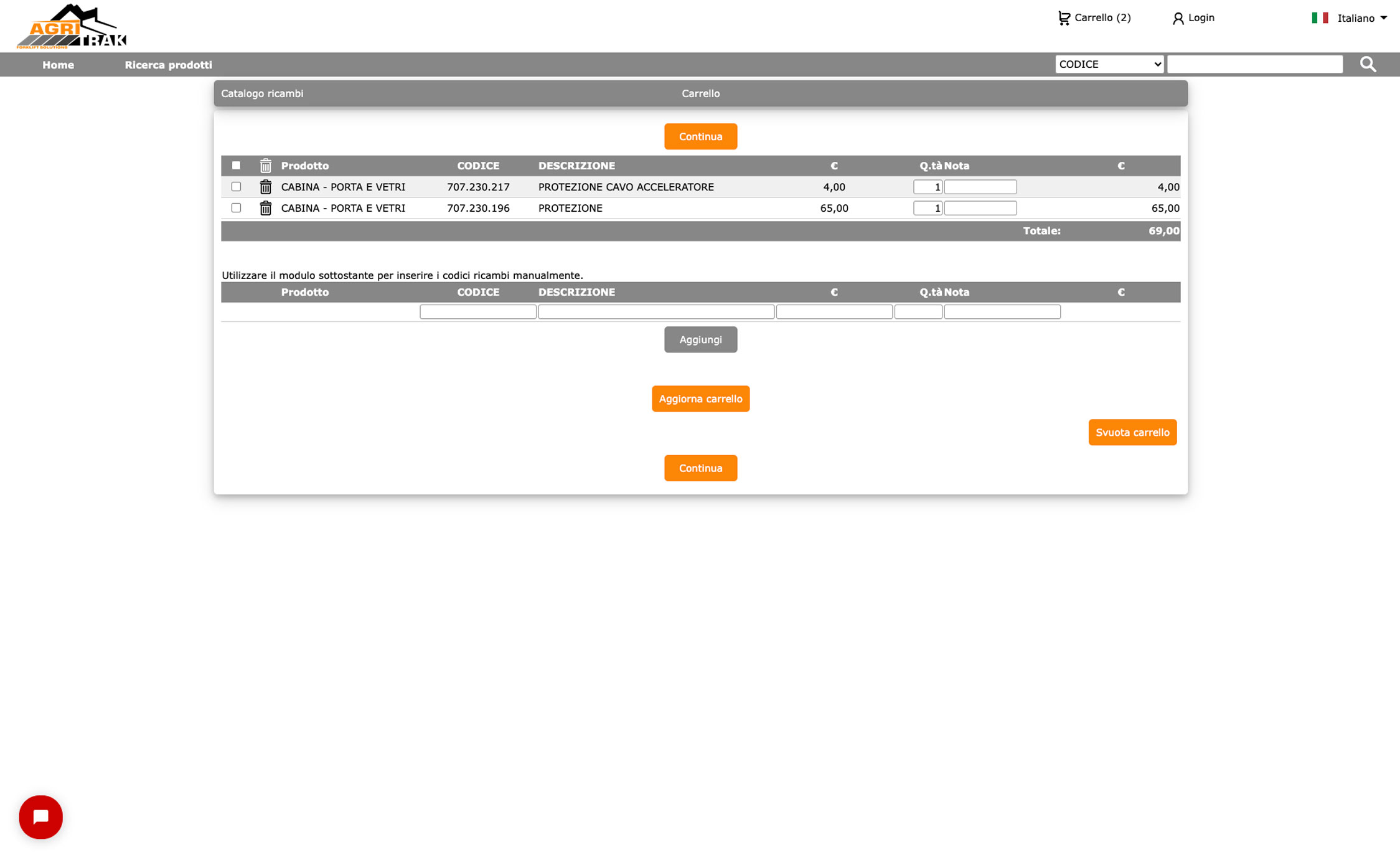Focus the manual CODICE input field
The image size is (1400, 855).
coord(478,312)
